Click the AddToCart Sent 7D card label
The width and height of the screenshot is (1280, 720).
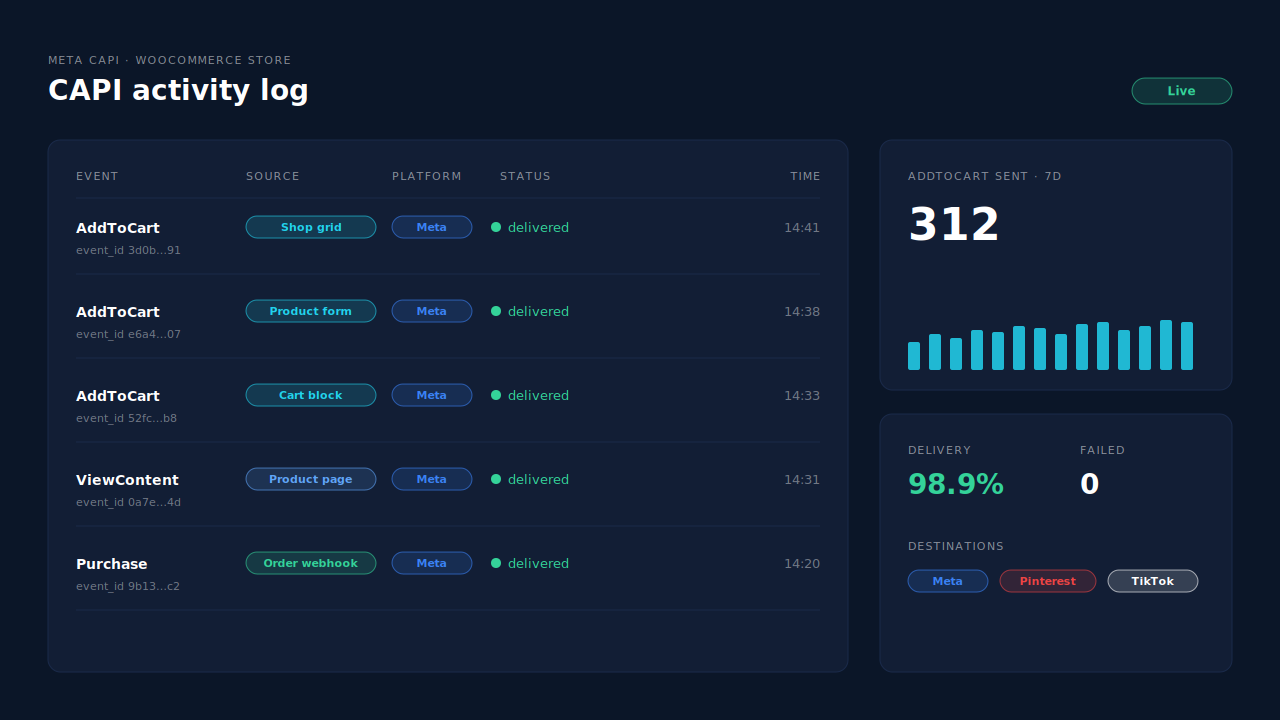985,176
